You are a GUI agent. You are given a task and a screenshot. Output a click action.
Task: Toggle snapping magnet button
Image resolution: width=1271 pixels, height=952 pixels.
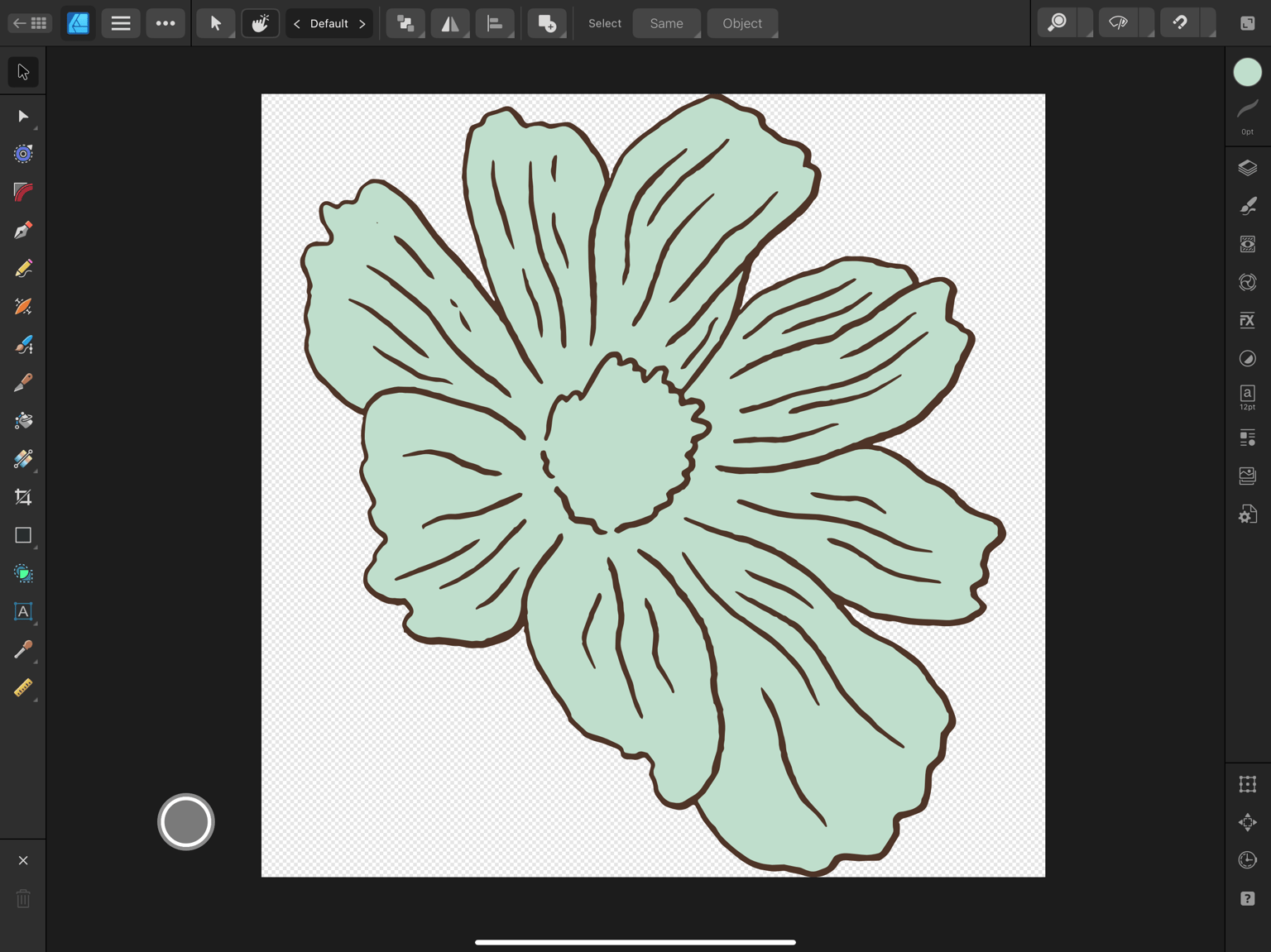[x=1180, y=23]
